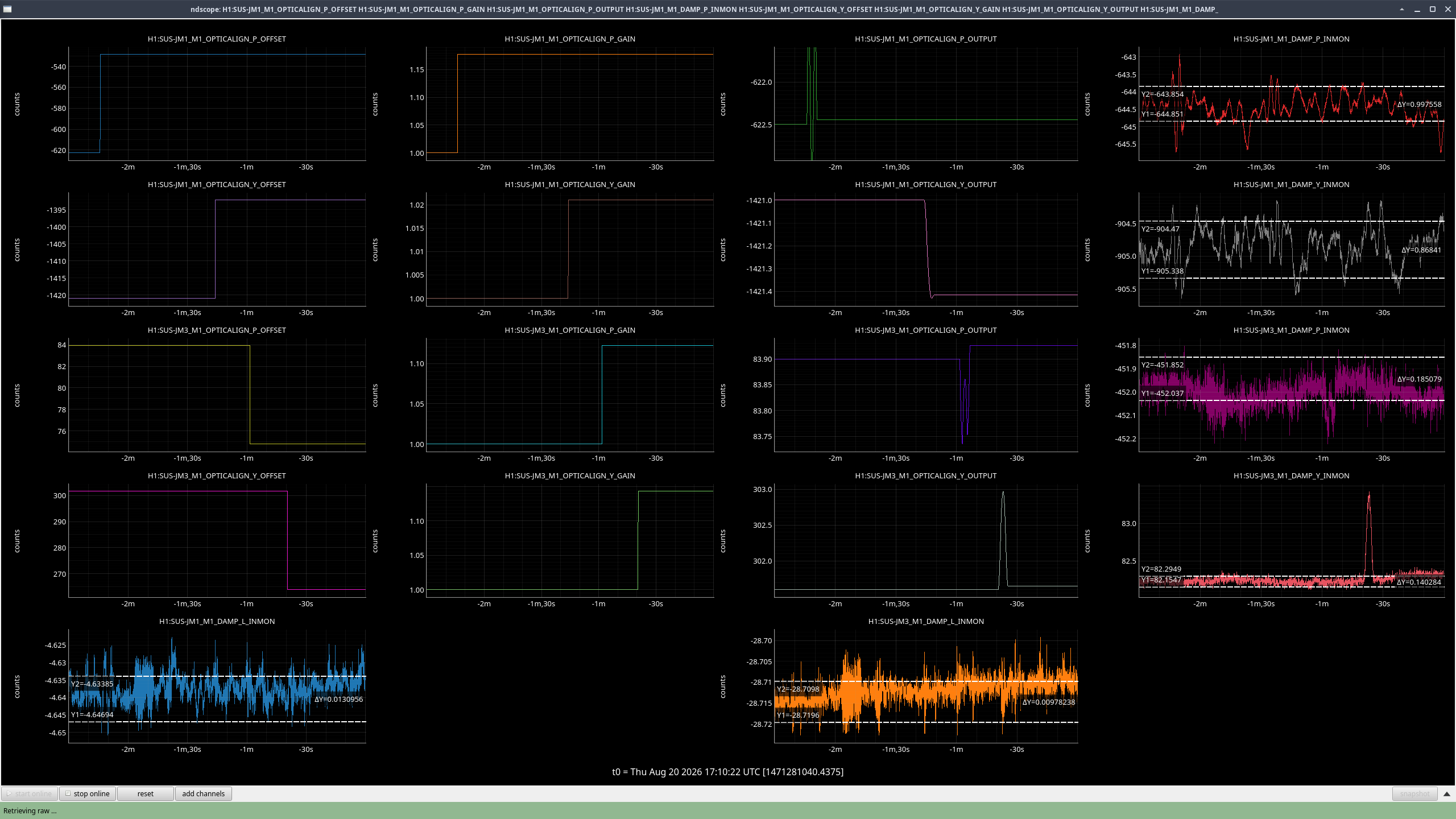
Task: Shade the window with title bar up-arrow
Action: pyautogui.click(x=1402, y=9)
